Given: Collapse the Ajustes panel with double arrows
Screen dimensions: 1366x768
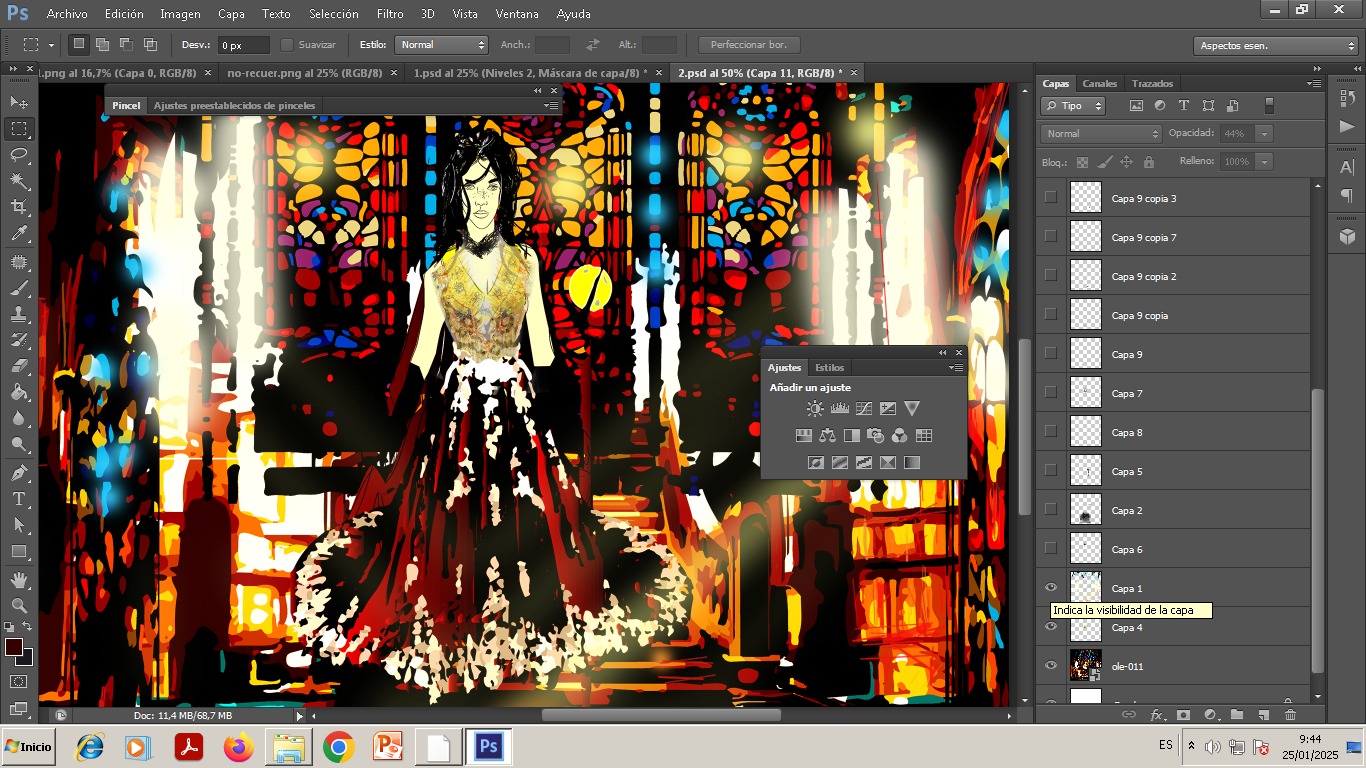Looking at the screenshot, I should pyautogui.click(x=942, y=352).
